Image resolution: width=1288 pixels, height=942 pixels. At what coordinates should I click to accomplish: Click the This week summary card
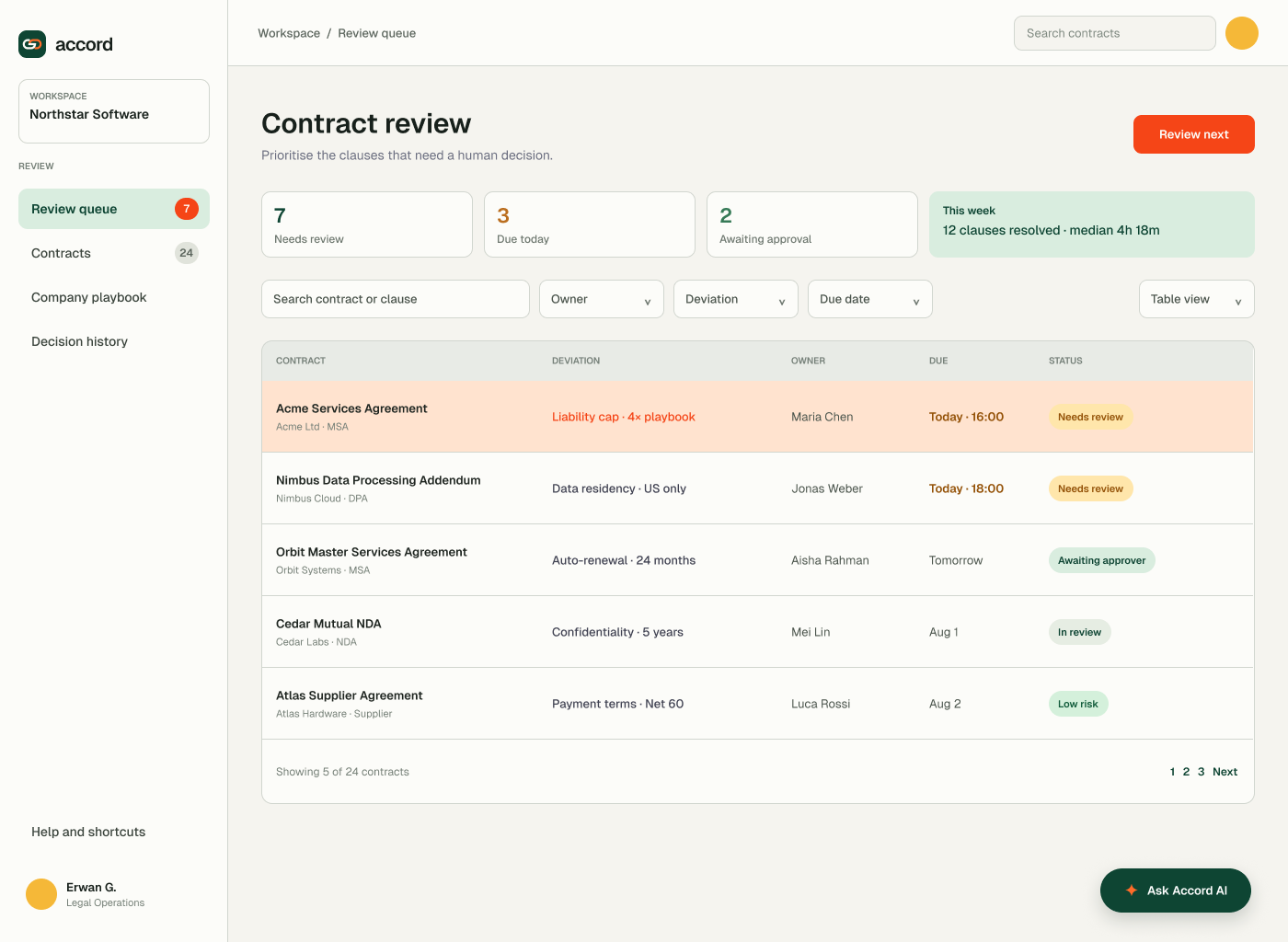pos(1092,224)
